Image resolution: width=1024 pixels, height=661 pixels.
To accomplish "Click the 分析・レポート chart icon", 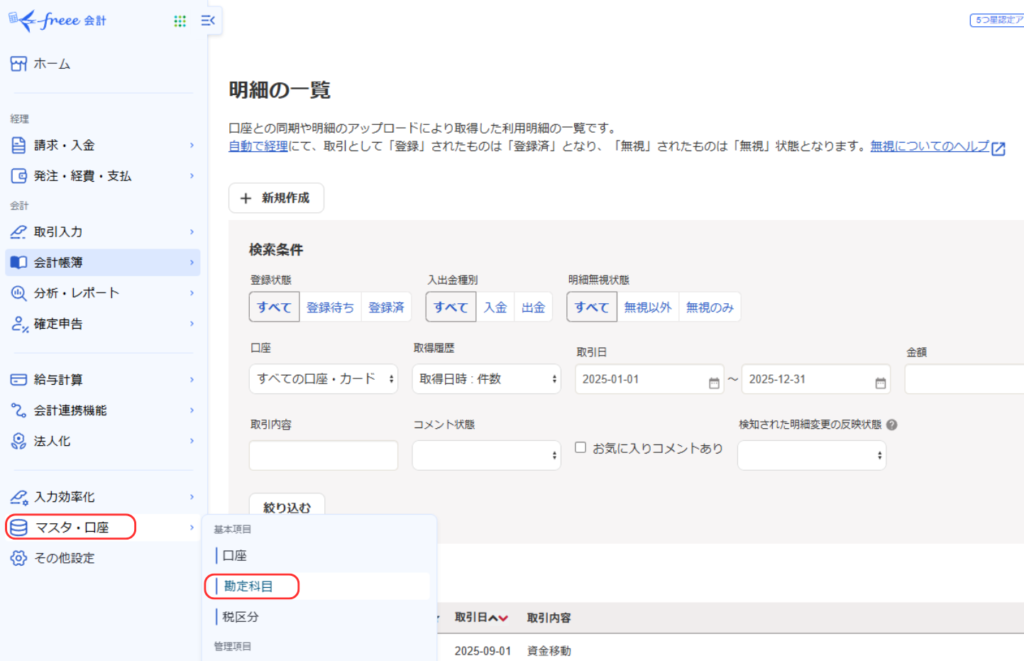I will click(x=18, y=293).
